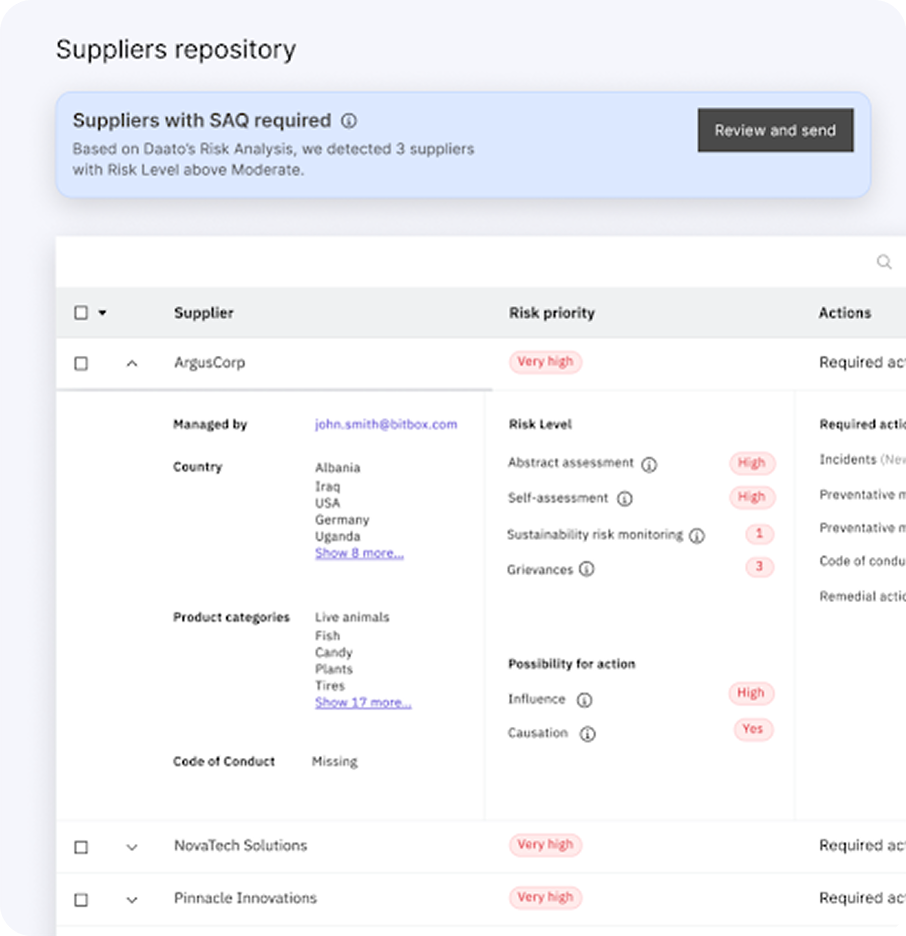Image resolution: width=906 pixels, height=936 pixels.
Task: Check the NovaTech Solutions row checkbox
Action: click(81, 847)
